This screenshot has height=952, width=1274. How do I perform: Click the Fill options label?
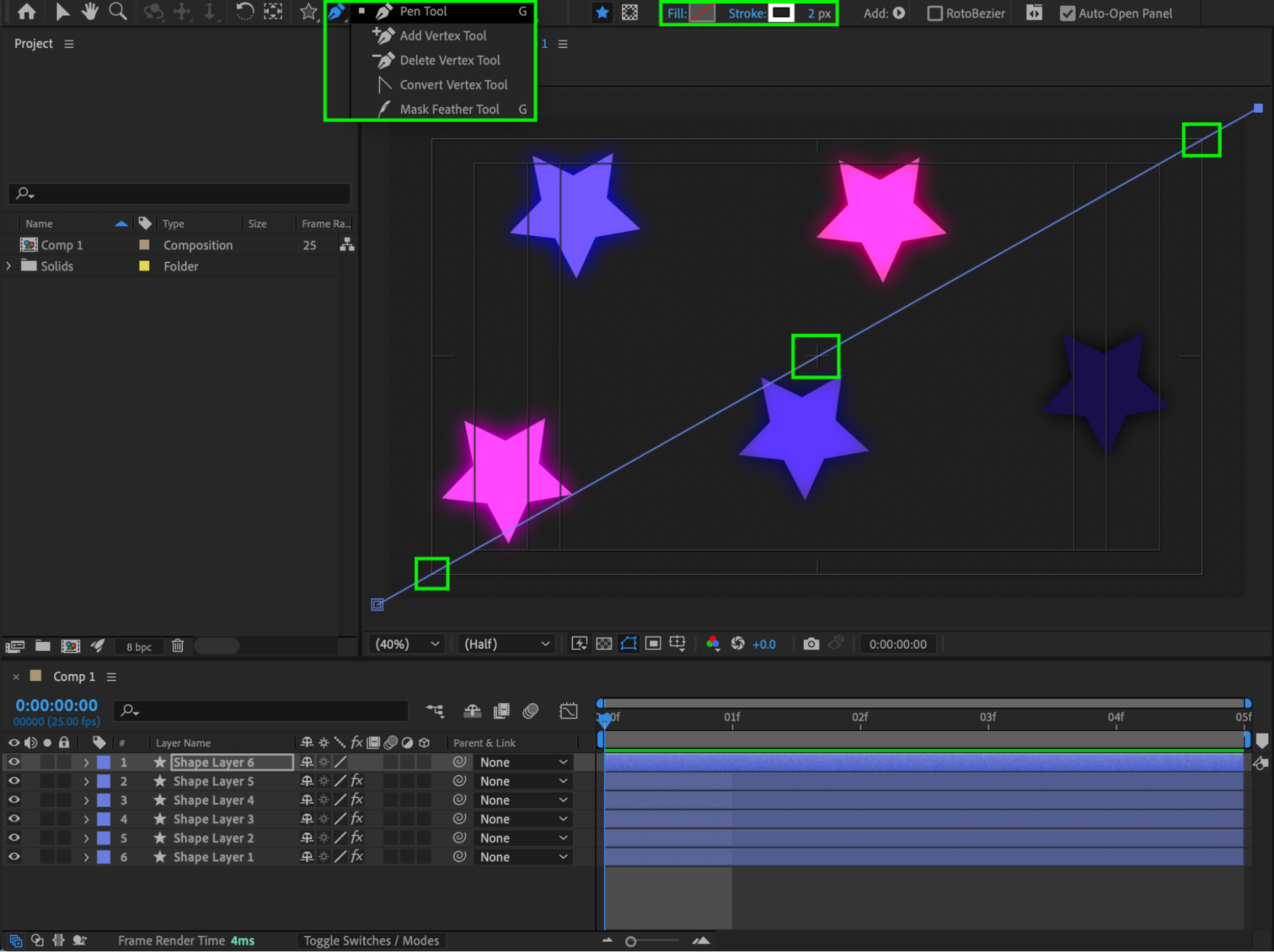[x=677, y=13]
